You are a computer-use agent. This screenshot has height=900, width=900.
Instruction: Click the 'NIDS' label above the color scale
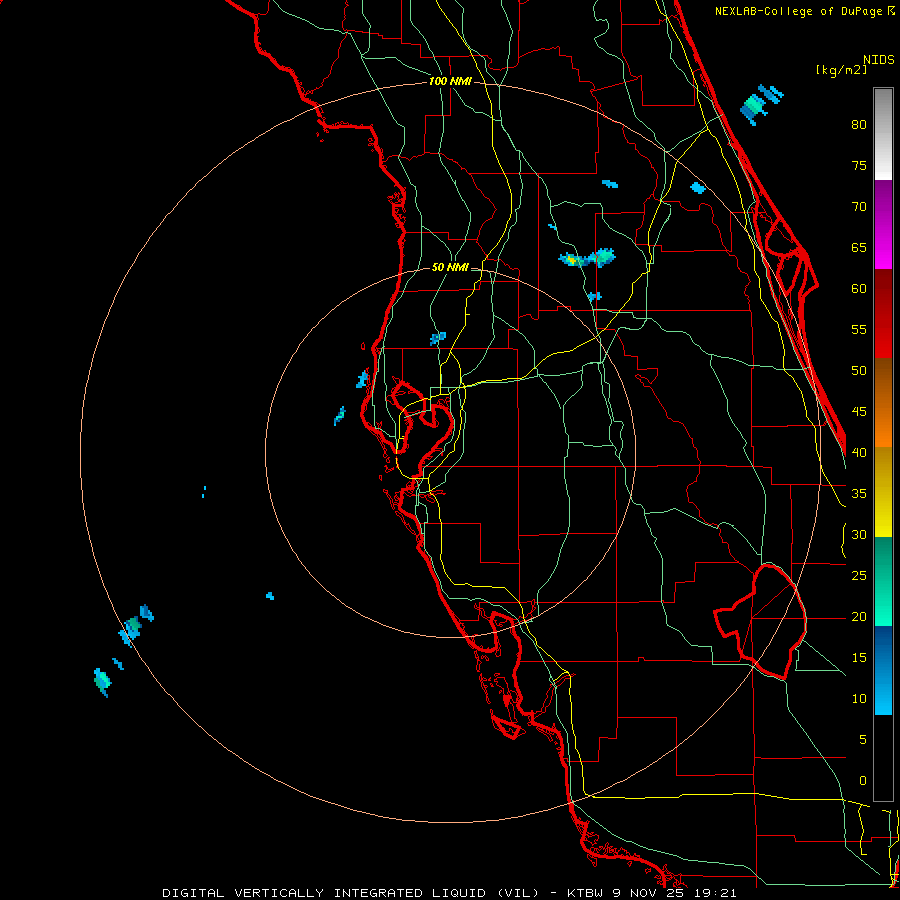878,60
